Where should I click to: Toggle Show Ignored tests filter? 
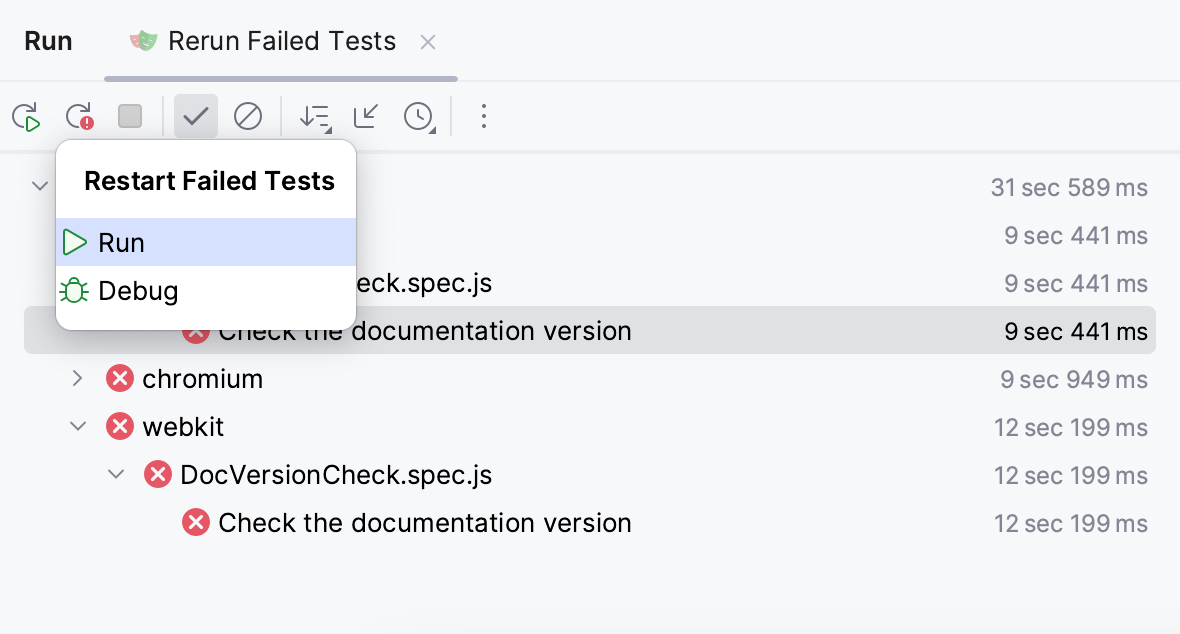[247, 116]
